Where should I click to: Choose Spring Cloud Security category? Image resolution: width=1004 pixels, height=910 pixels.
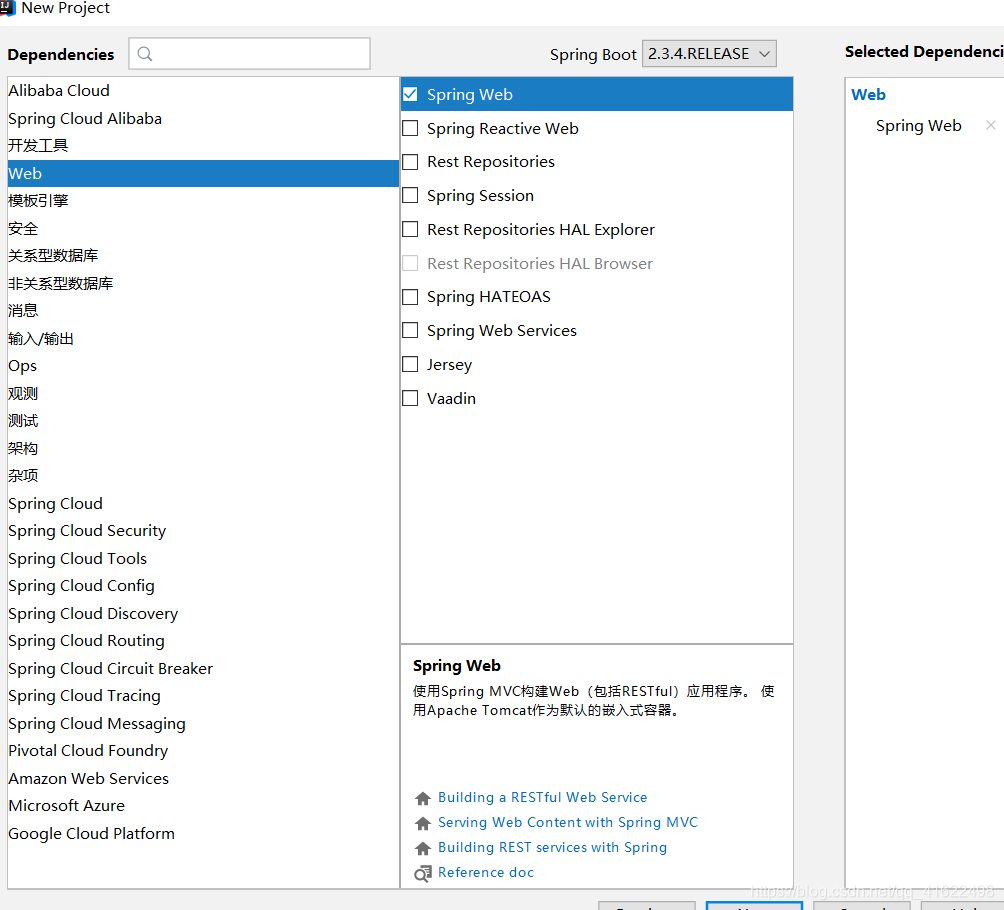[x=203, y=531]
